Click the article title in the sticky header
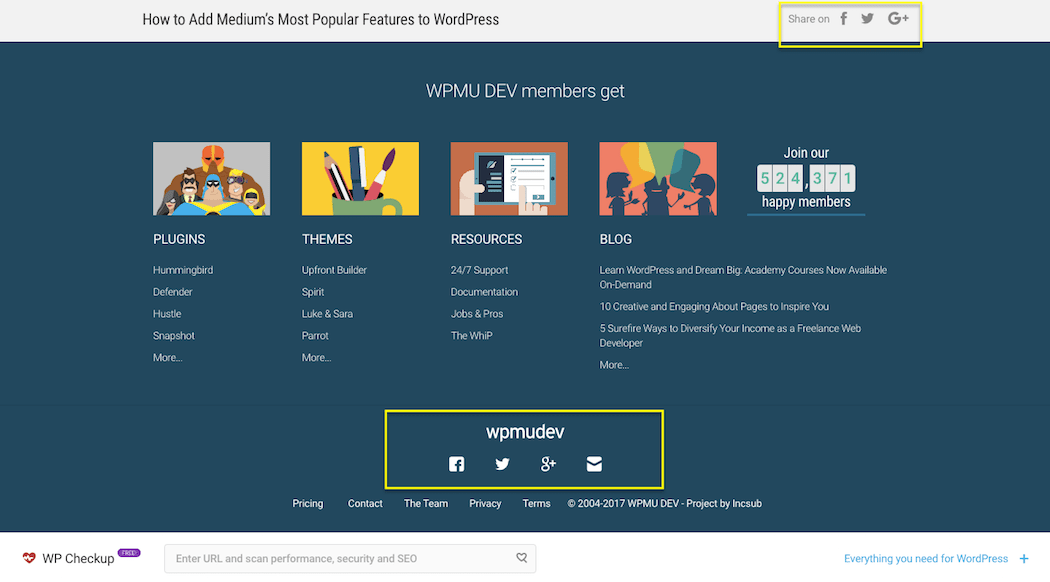Viewport: 1050px width, 582px height. click(x=321, y=19)
